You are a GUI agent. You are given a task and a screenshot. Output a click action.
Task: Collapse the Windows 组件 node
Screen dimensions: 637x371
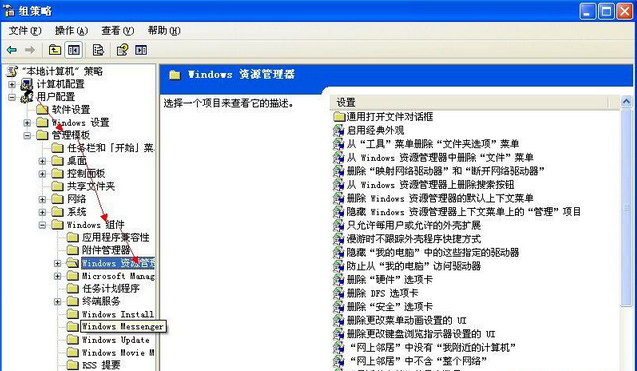(42, 225)
